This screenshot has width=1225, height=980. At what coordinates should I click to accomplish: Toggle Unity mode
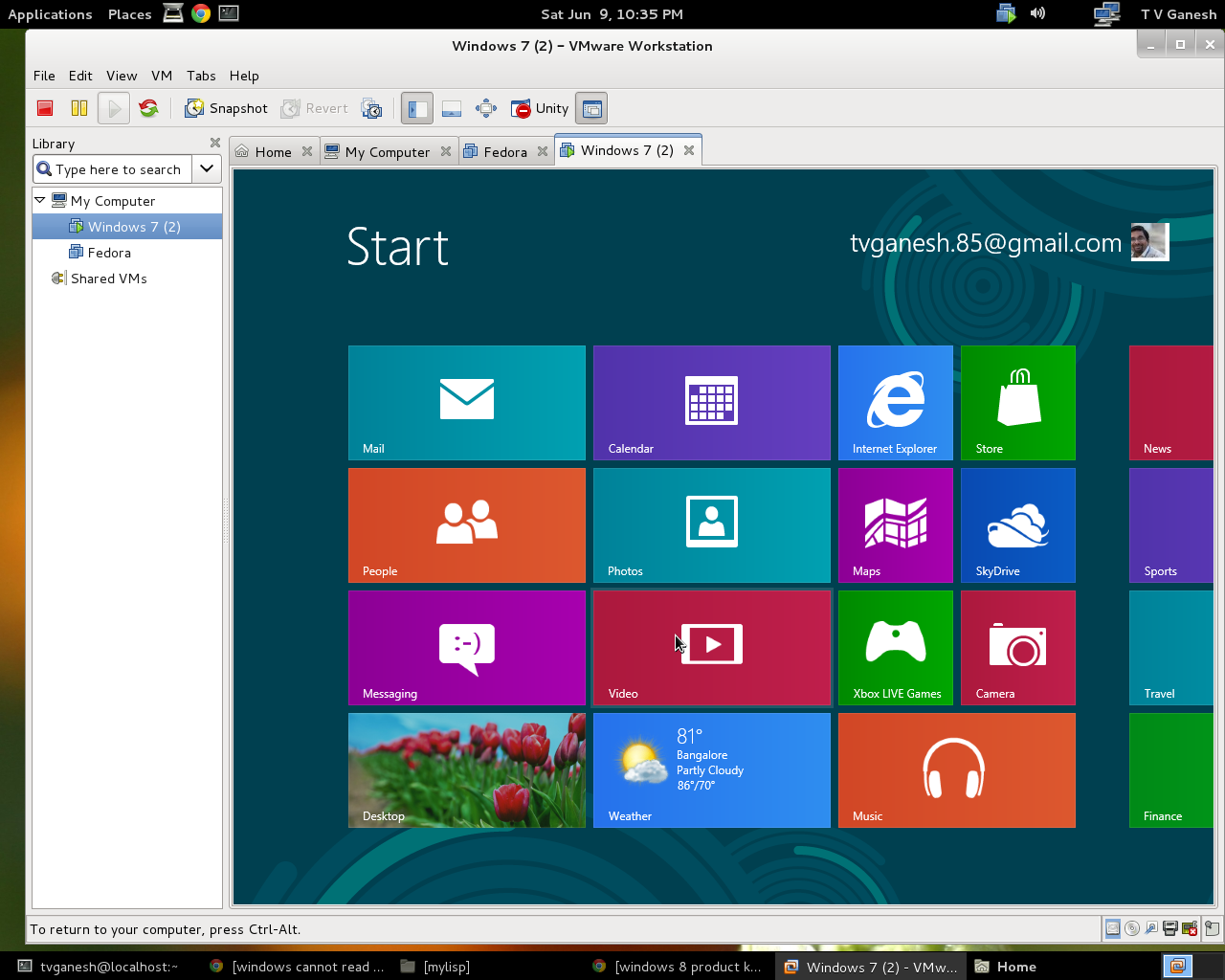[540, 108]
